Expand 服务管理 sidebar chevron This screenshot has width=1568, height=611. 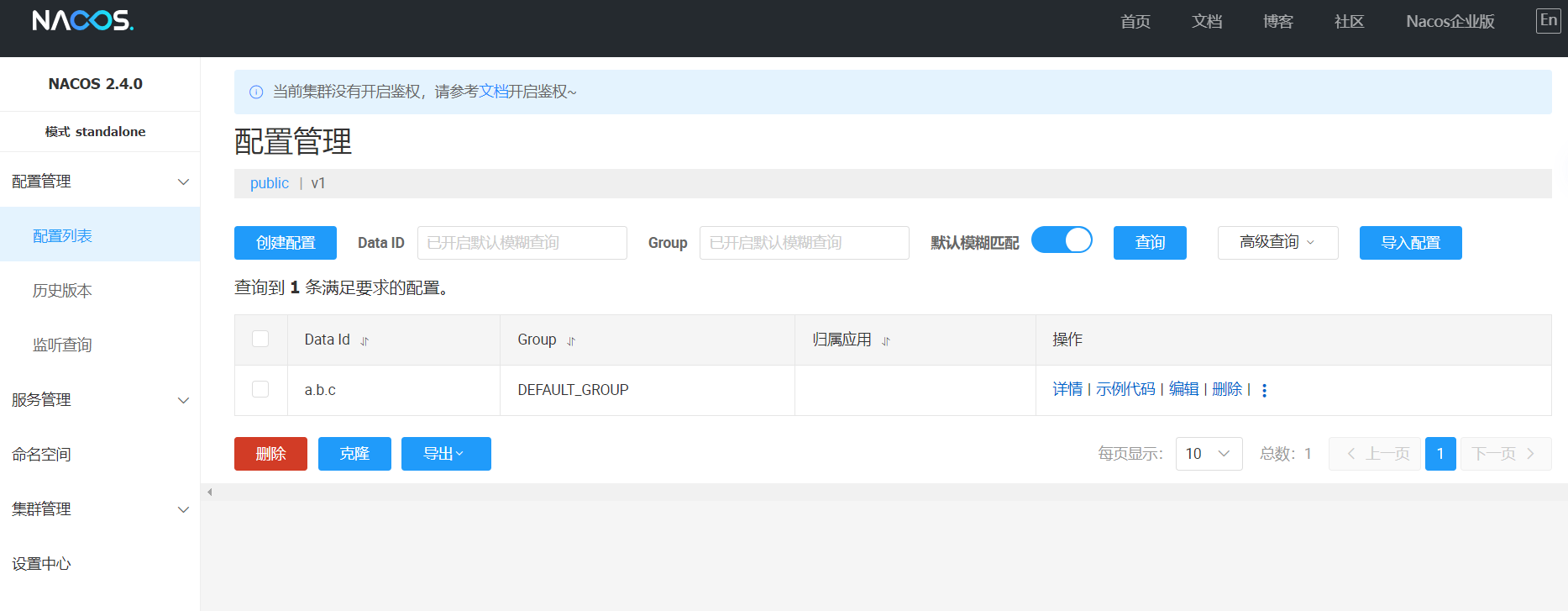(183, 400)
